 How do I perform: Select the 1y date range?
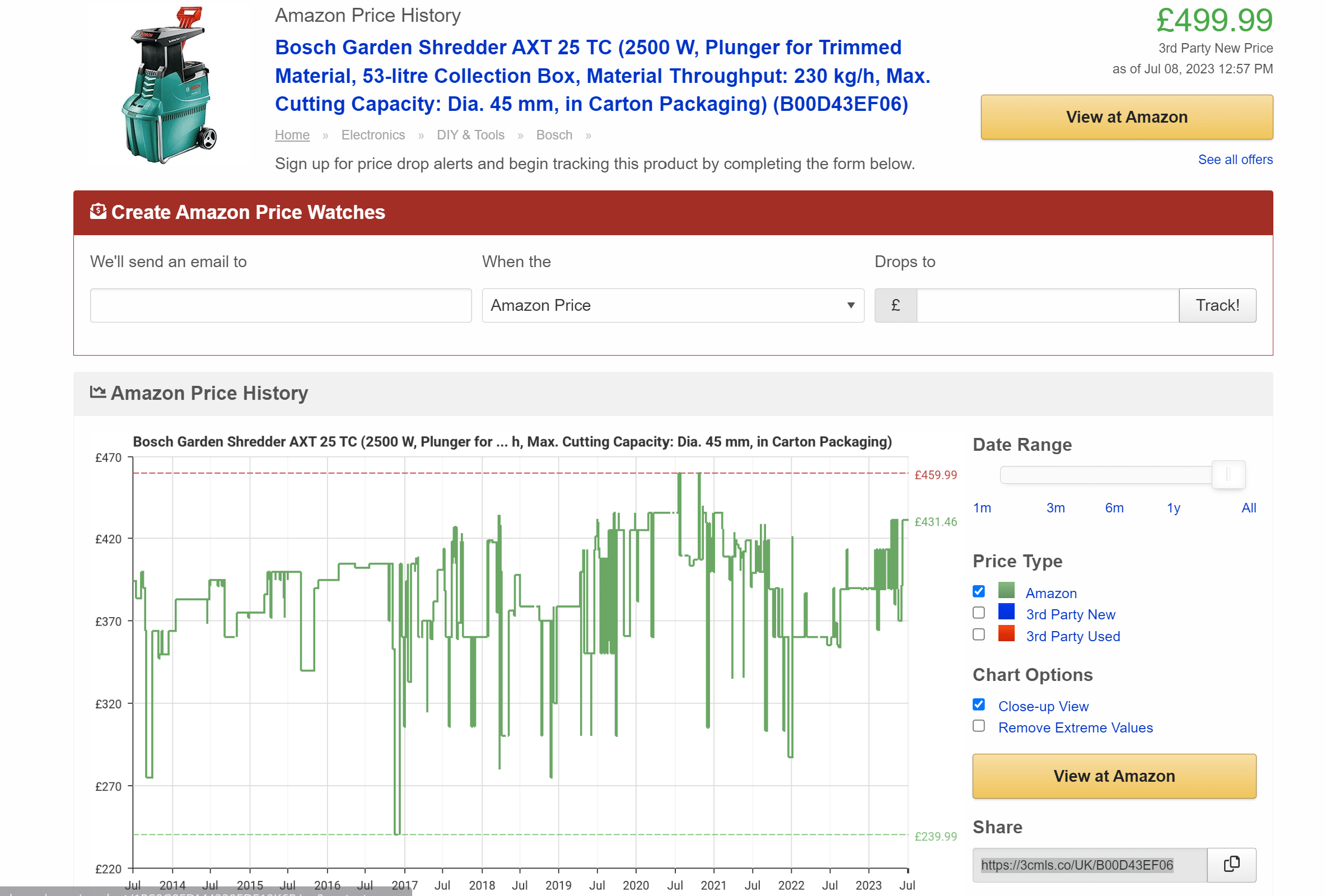click(x=1173, y=508)
